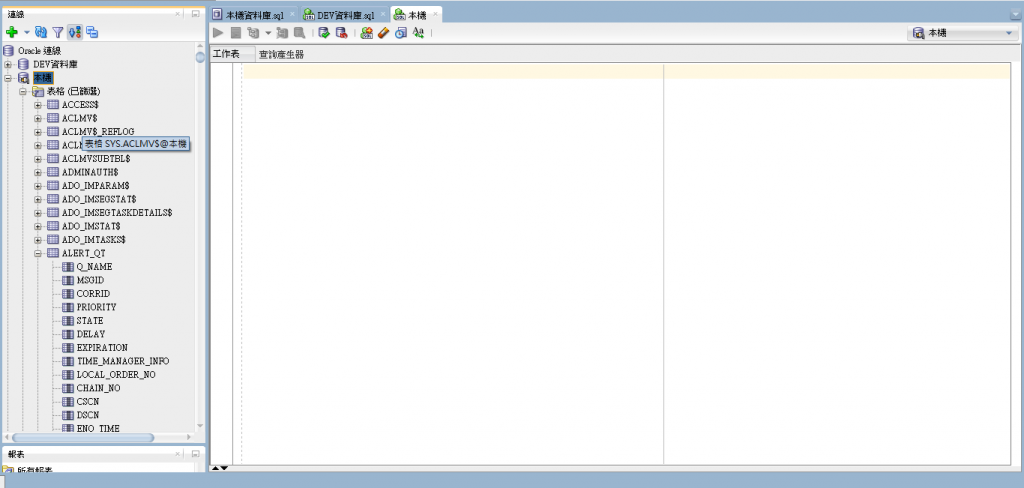Click the splitter arrows below the editor
This screenshot has height=488, width=1024.
(x=219, y=468)
